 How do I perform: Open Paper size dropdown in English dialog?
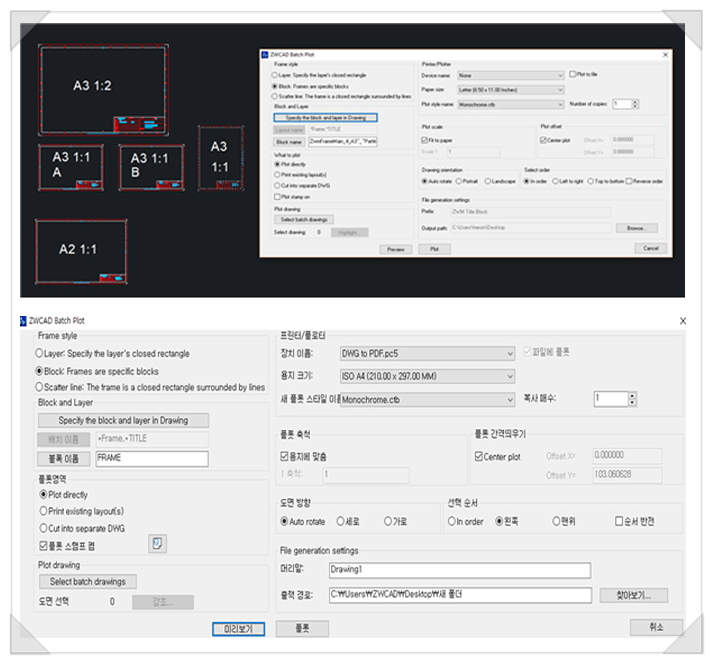[x=511, y=90]
